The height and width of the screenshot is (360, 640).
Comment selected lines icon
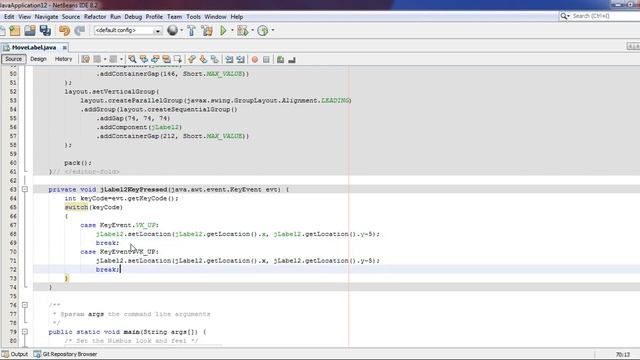point(280,60)
